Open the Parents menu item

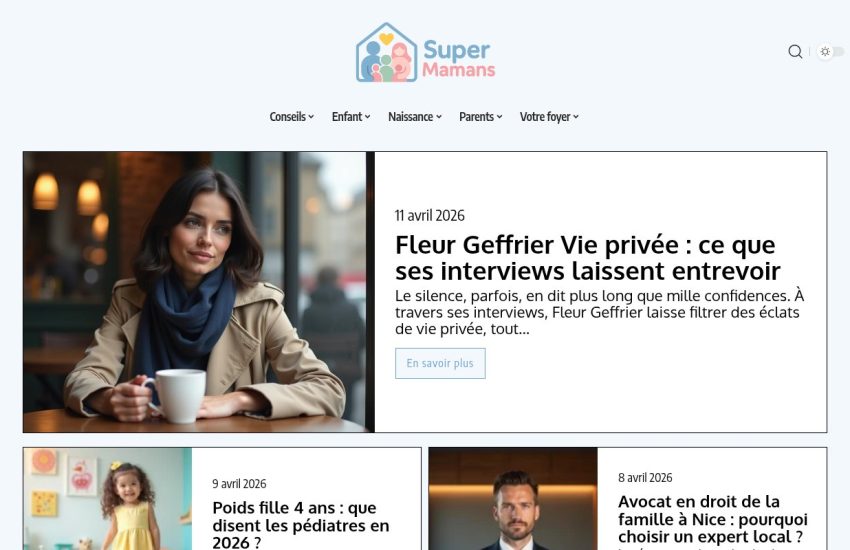coord(480,117)
